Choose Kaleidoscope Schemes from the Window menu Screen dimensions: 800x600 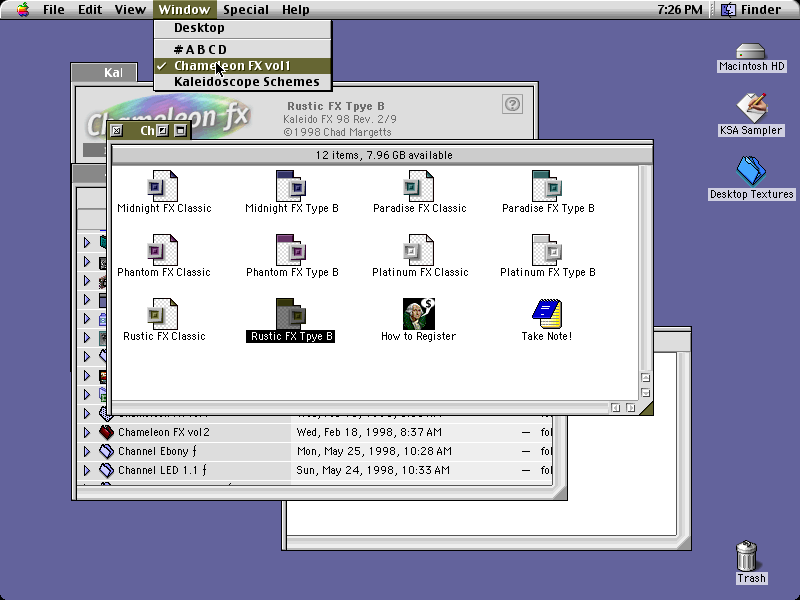(243, 82)
